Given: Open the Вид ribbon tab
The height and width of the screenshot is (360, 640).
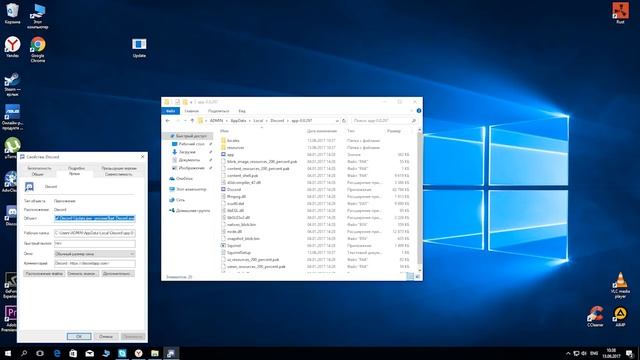Looking at the screenshot, I should [x=242, y=111].
